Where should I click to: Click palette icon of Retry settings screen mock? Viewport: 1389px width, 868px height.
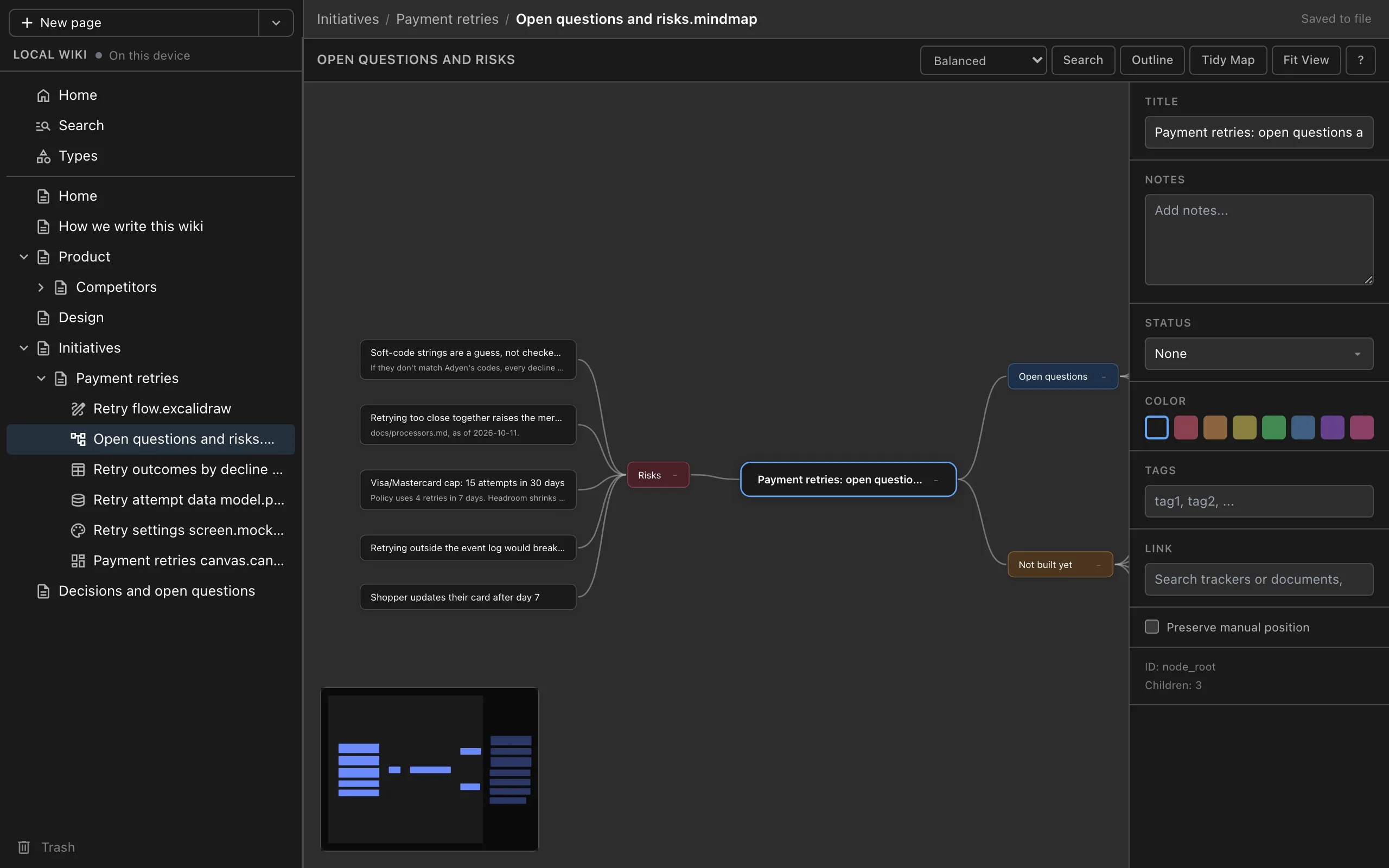[x=78, y=531]
